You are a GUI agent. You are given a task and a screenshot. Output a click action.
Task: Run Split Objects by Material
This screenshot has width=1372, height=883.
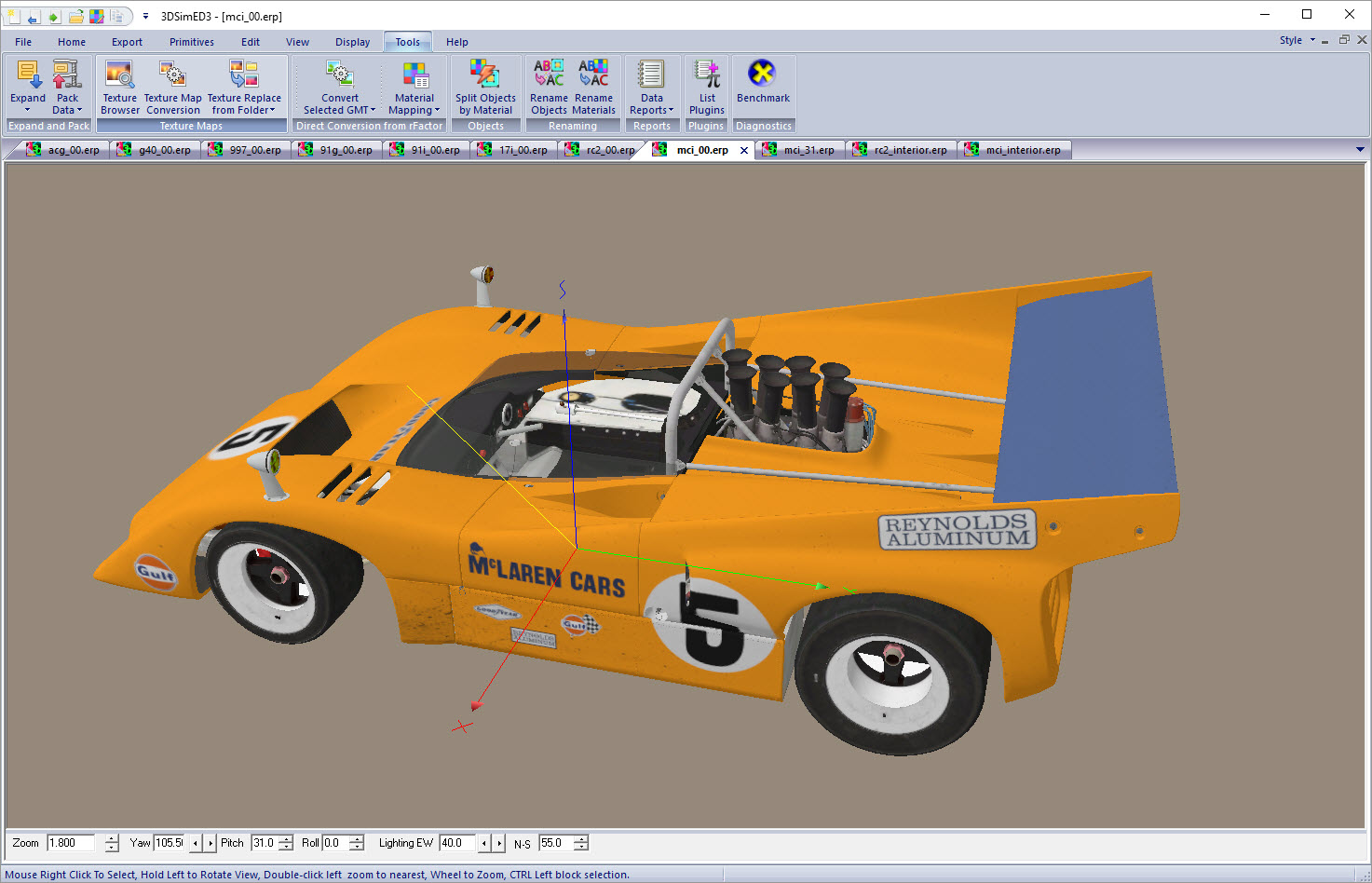485,86
